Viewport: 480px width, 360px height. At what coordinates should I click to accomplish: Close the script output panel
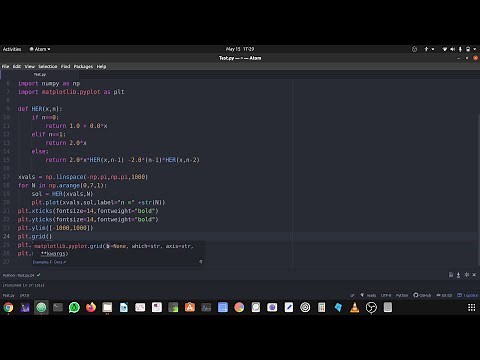[x=474, y=275]
